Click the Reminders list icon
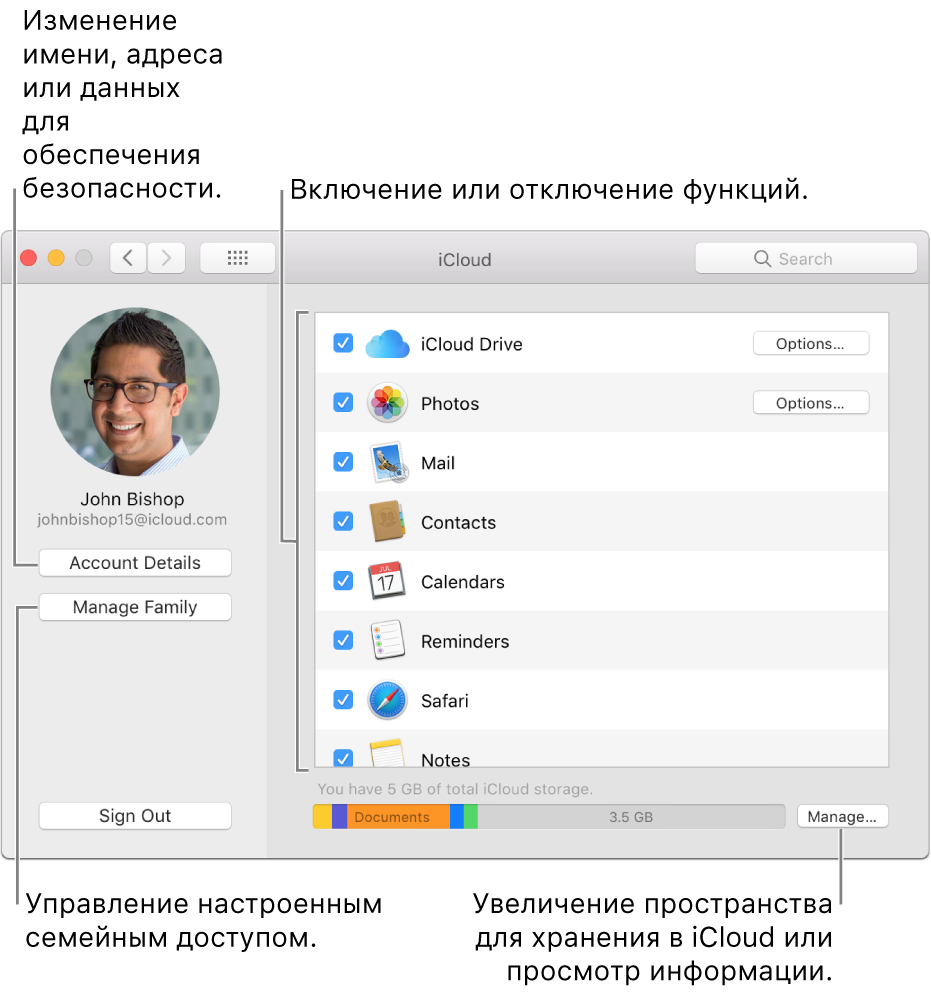This screenshot has height=995, width=931. (x=388, y=640)
